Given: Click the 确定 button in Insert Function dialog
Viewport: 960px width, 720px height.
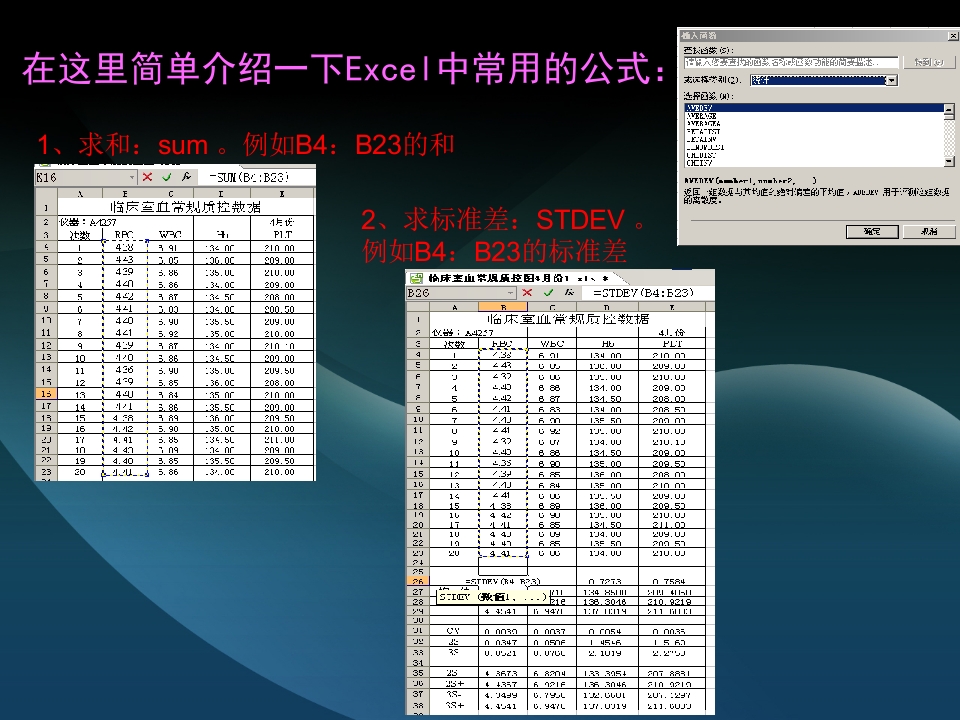Looking at the screenshot, I should point(874,231).
